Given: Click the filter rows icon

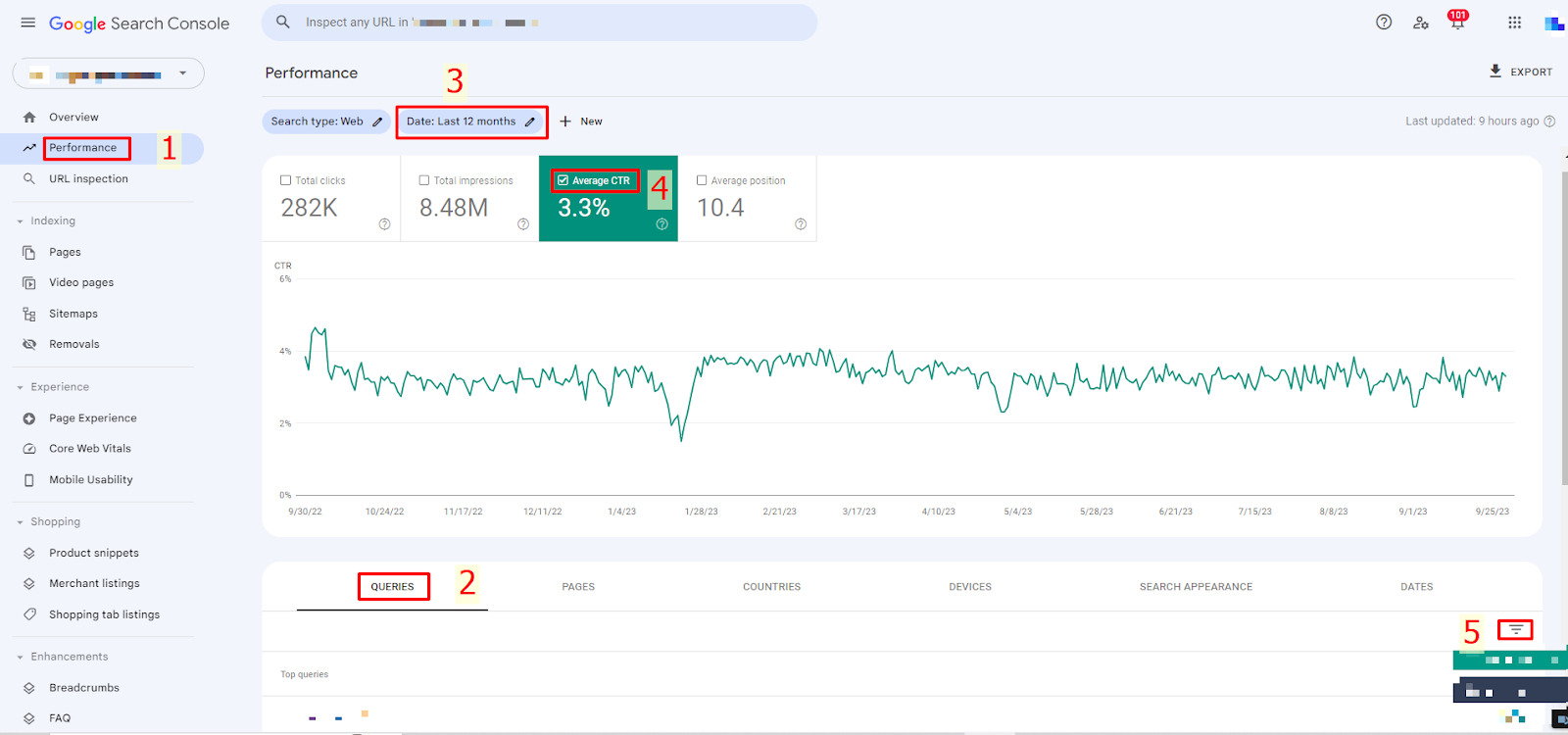Looking at the screenshot, I should pyautogui.click(x=1515, y=629).
